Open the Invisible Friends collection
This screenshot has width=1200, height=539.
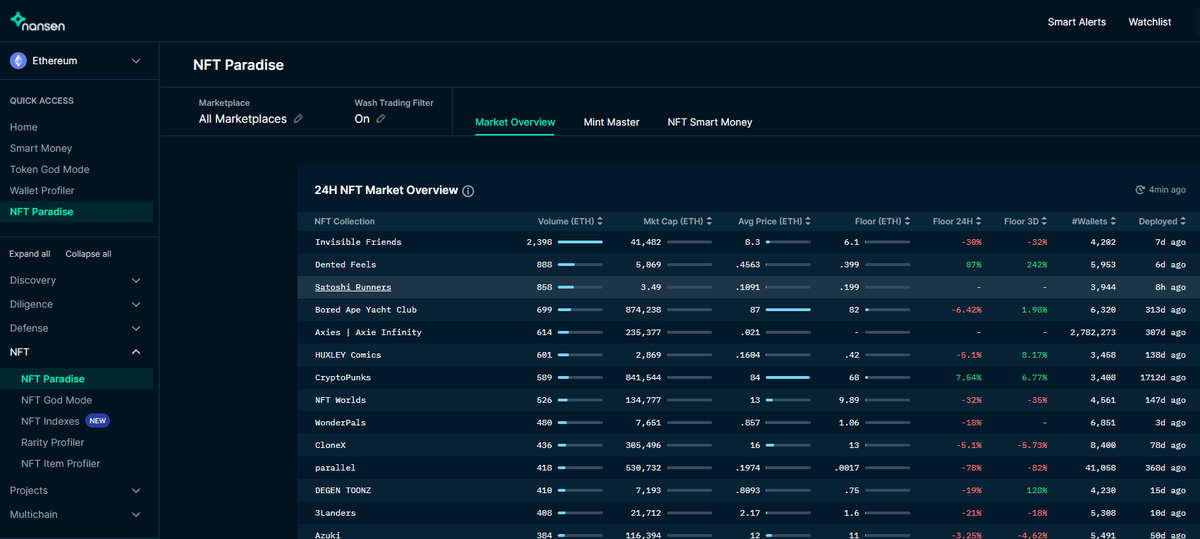pos(358,242)
